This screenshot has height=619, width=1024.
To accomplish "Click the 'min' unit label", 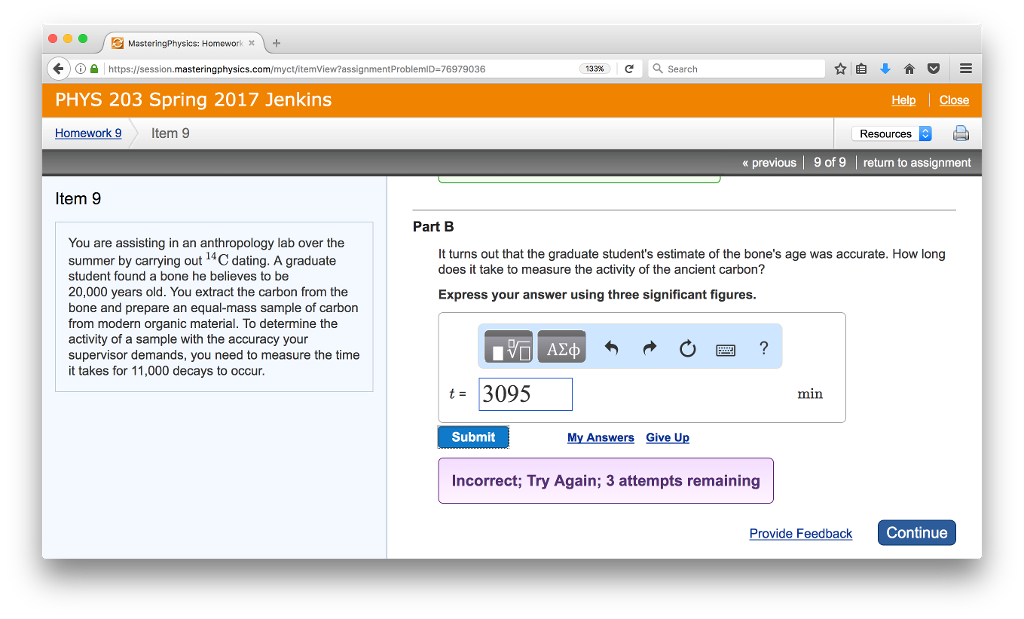I will click(x=810, y=394).
